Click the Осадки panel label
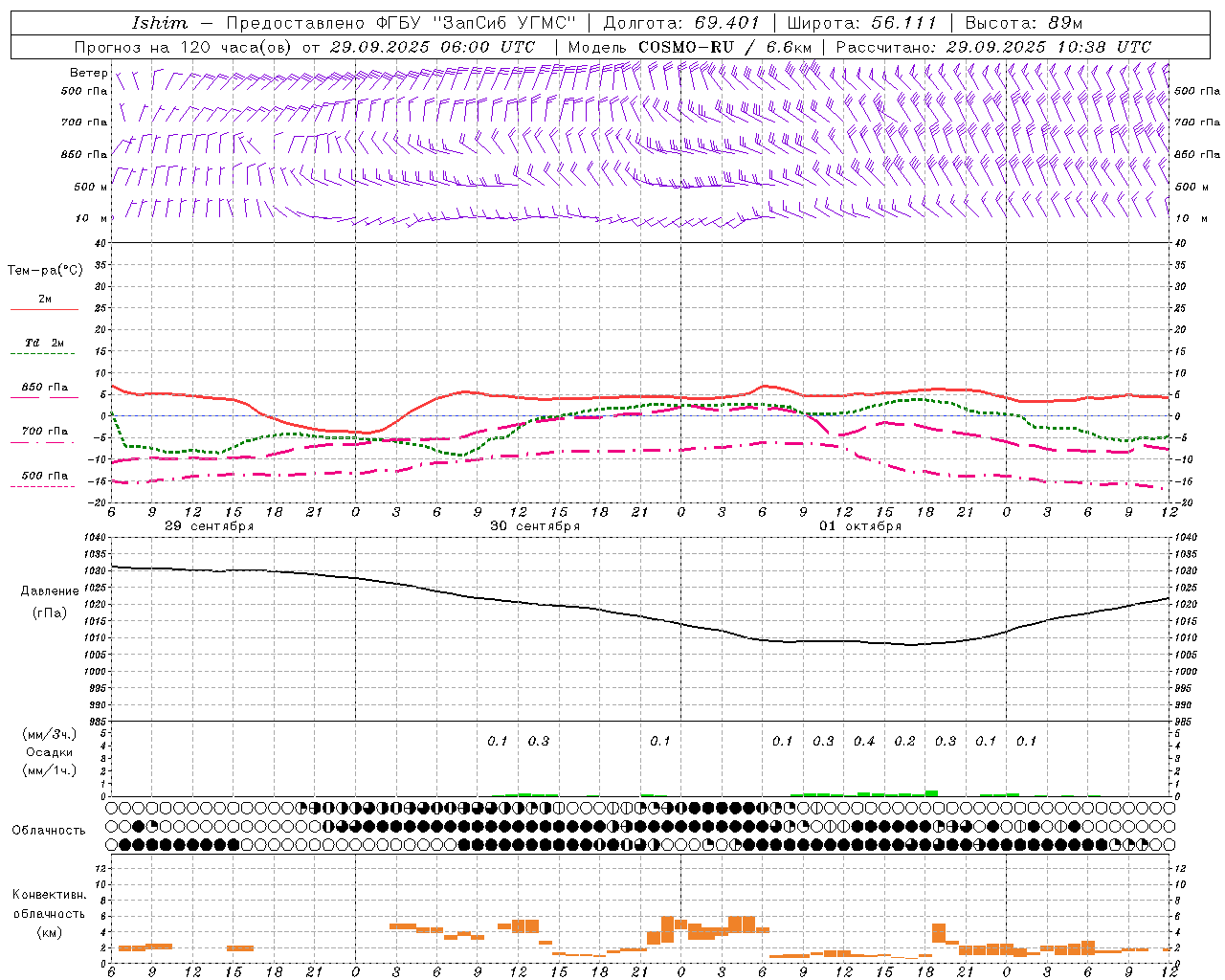The width and height of the screenshot is (1225, 980). click(49, 752)
